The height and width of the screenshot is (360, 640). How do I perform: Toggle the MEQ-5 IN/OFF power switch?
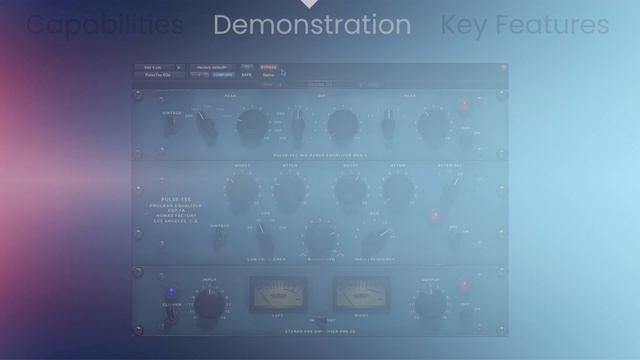pos(466,140)
